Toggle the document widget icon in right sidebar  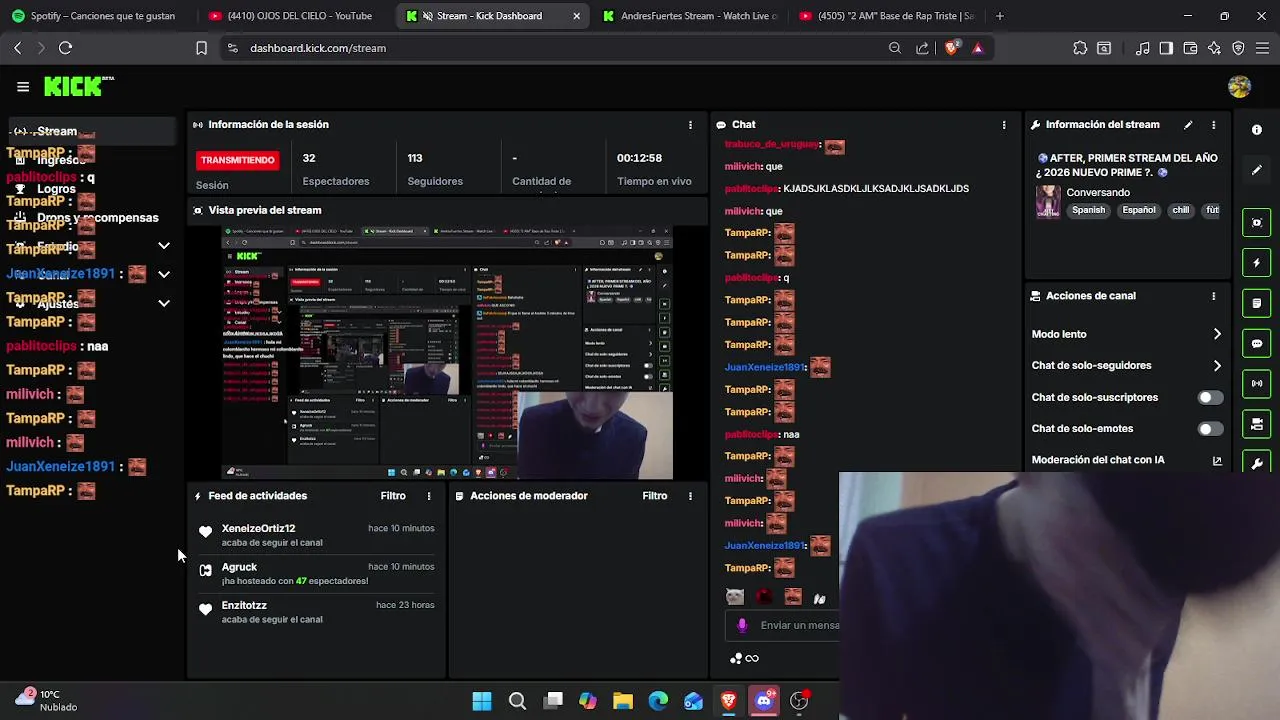pos(1257,303)
